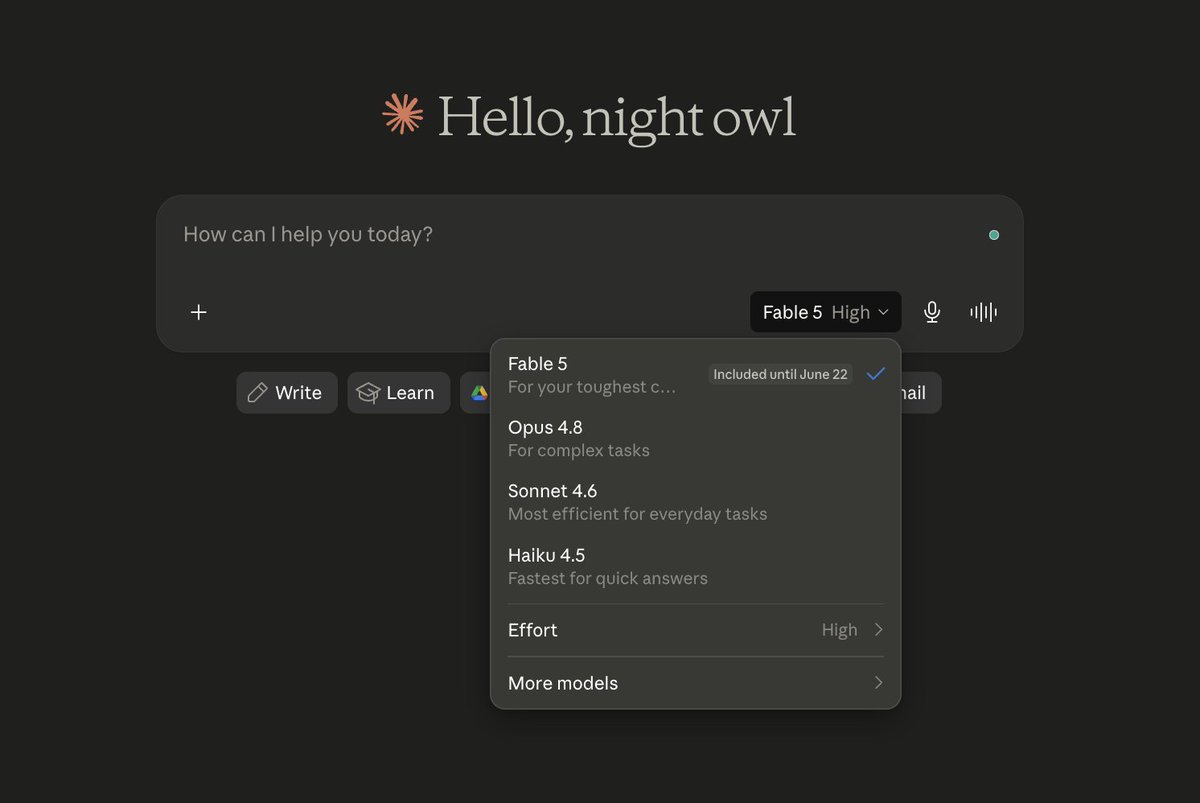Viewport: 1200px width, 803px height.
Task: Start voice dictation with microphone icon
Action: tap(932, 312)
